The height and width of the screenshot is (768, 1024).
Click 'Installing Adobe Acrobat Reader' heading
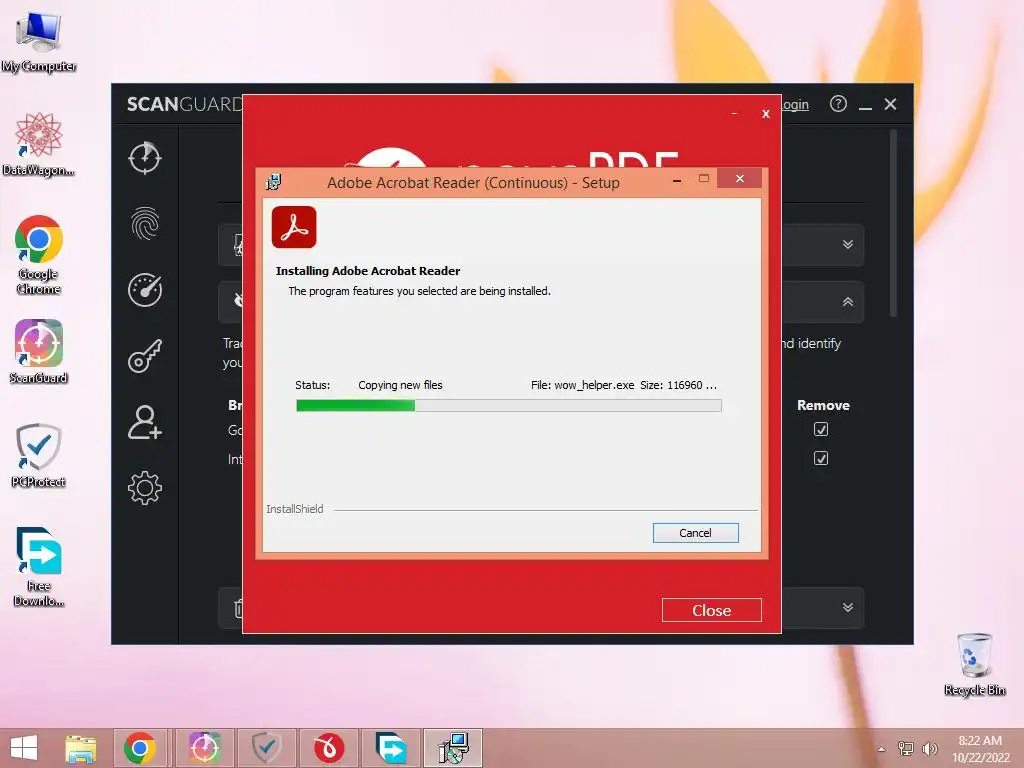tap(368, 271)
